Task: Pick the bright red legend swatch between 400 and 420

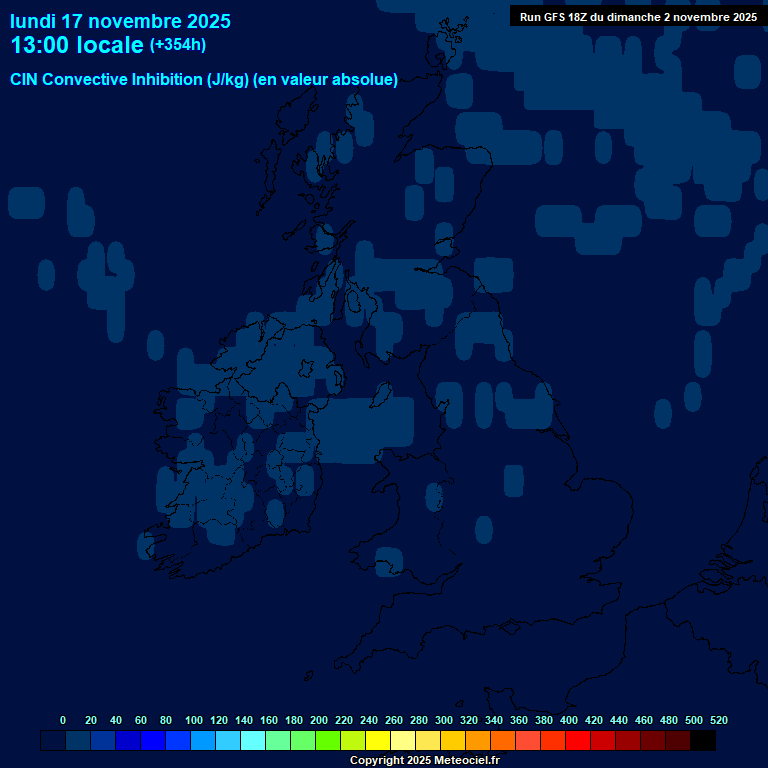Action: tap(578, 741)
